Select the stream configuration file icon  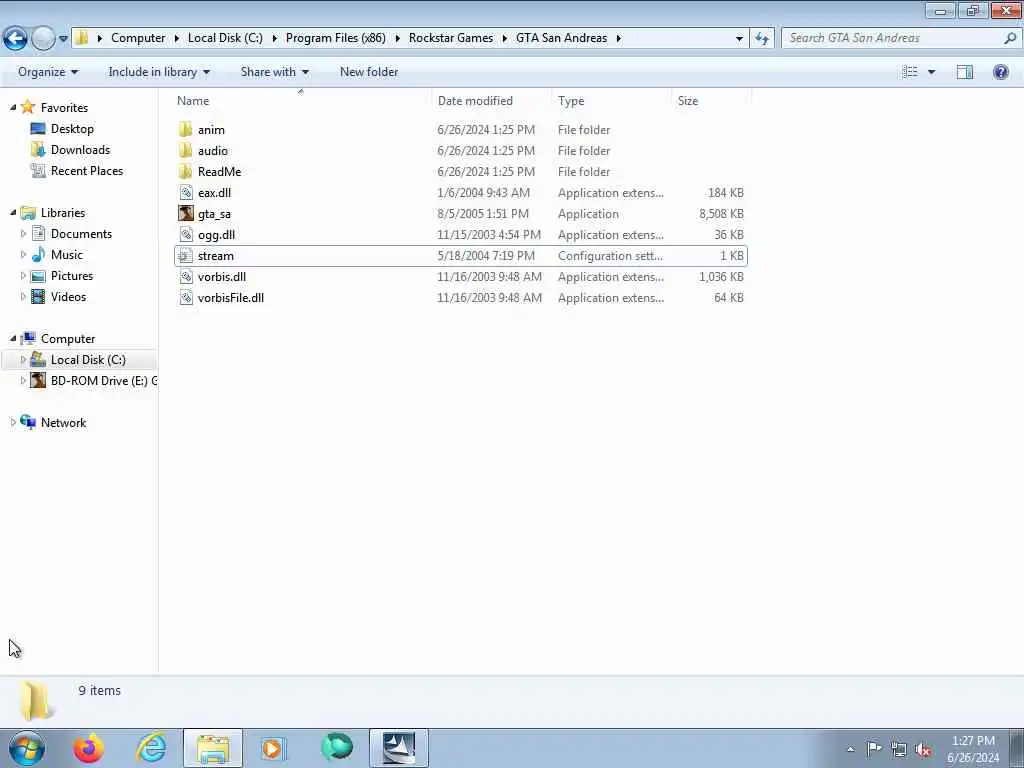(x=186, y=256)
